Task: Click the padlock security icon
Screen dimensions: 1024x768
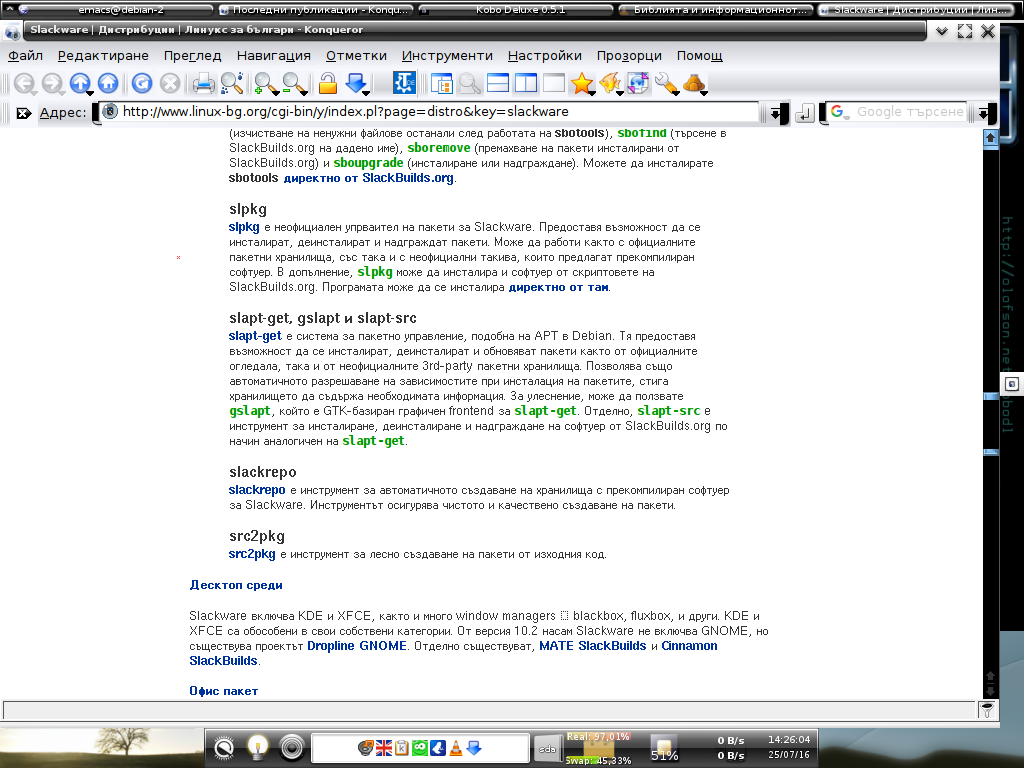Action: (x=328, y=84)
